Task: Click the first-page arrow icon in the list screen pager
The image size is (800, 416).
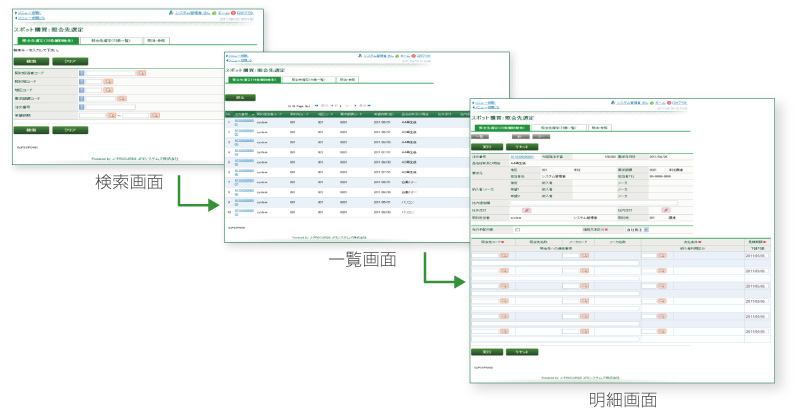Action: [x=317, y=104]
